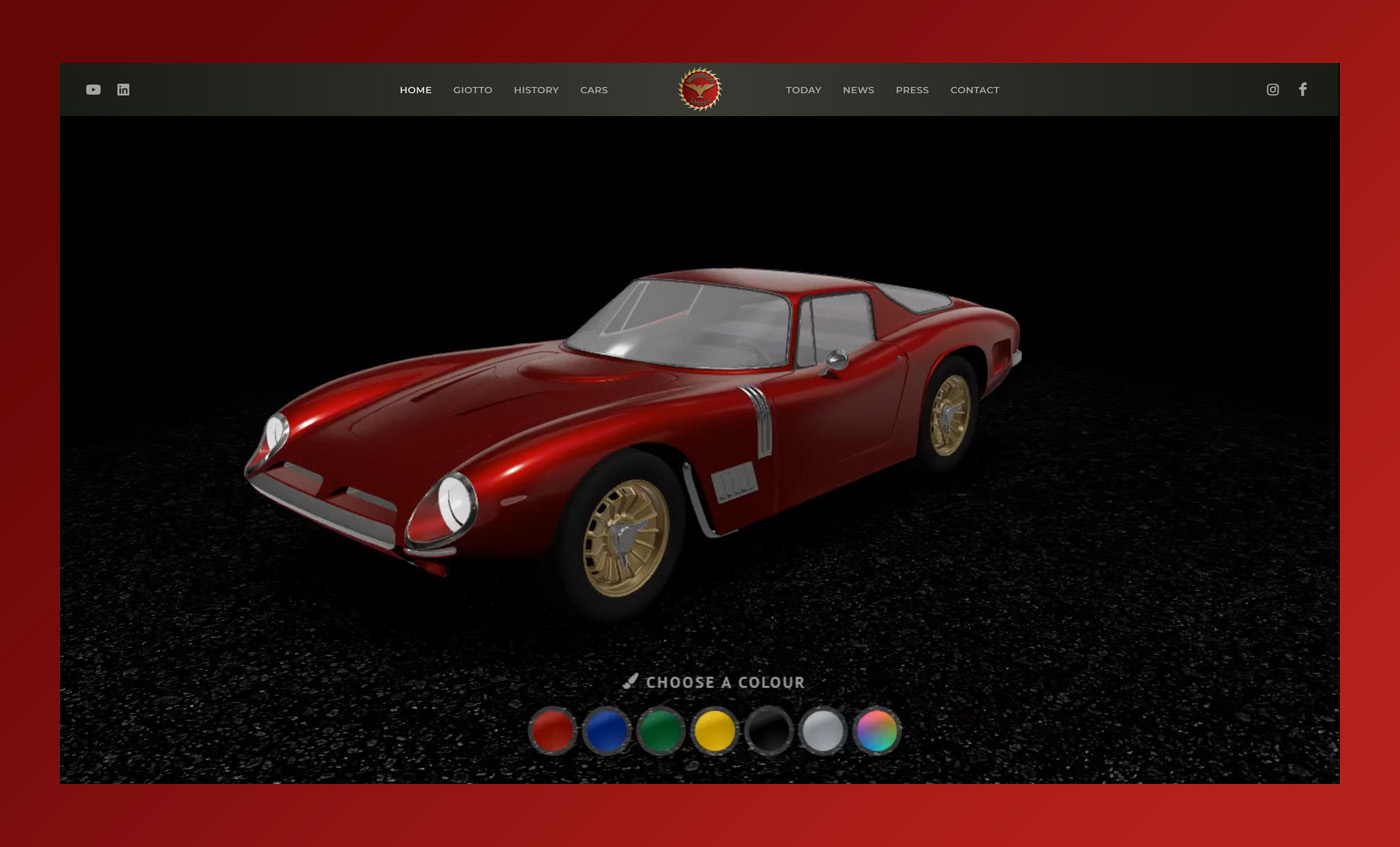1400x847 pixels.
Task: Open the rainbow custom colour picker swatch
Action: pos(876,731)
